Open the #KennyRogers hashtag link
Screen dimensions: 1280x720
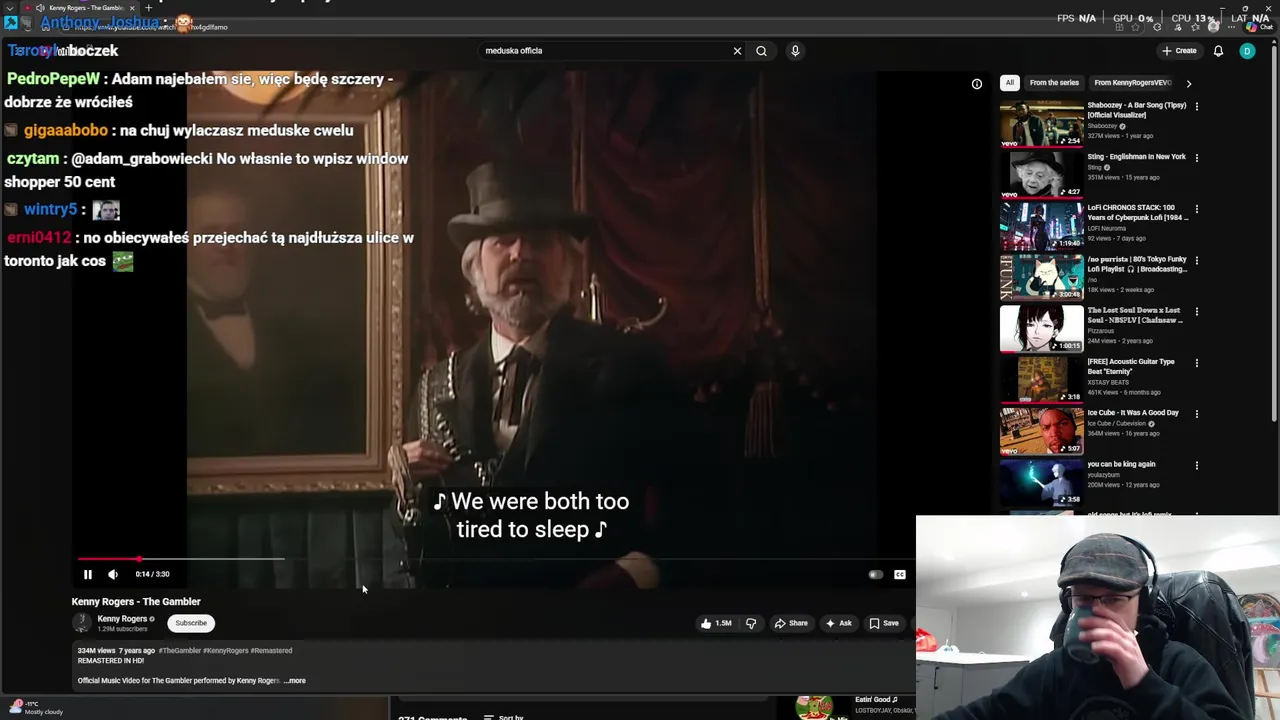[226, 651]
